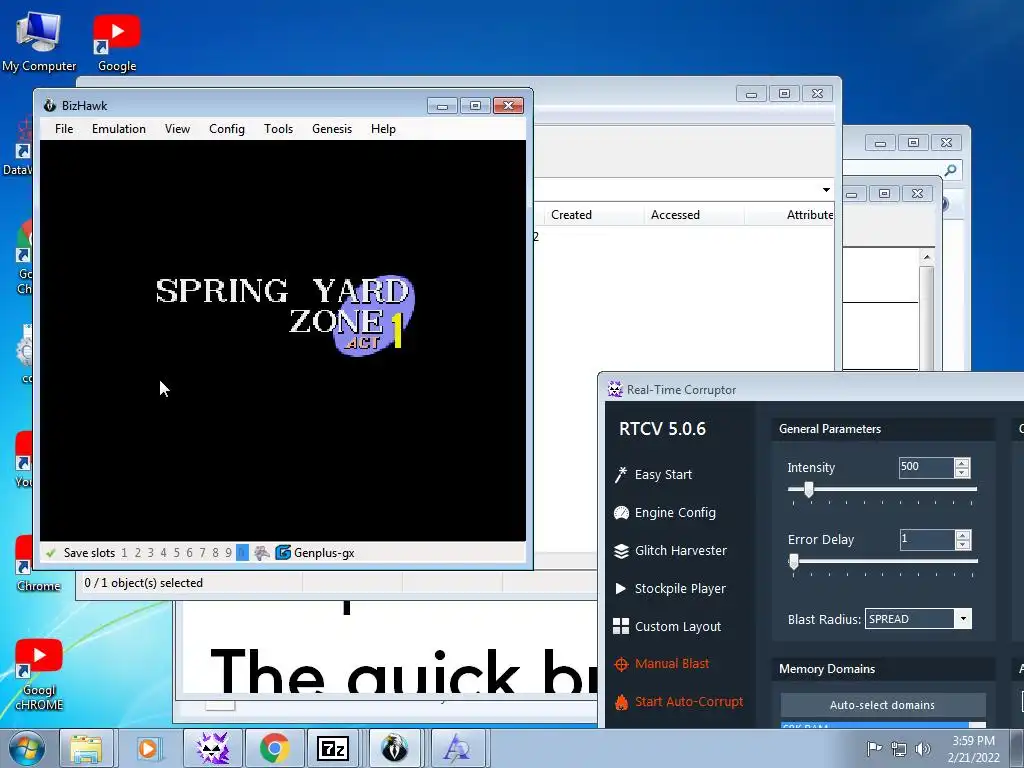The image size is (1024, 768).
Task: Open the Genesis menu
Action: tap(332, 129)
